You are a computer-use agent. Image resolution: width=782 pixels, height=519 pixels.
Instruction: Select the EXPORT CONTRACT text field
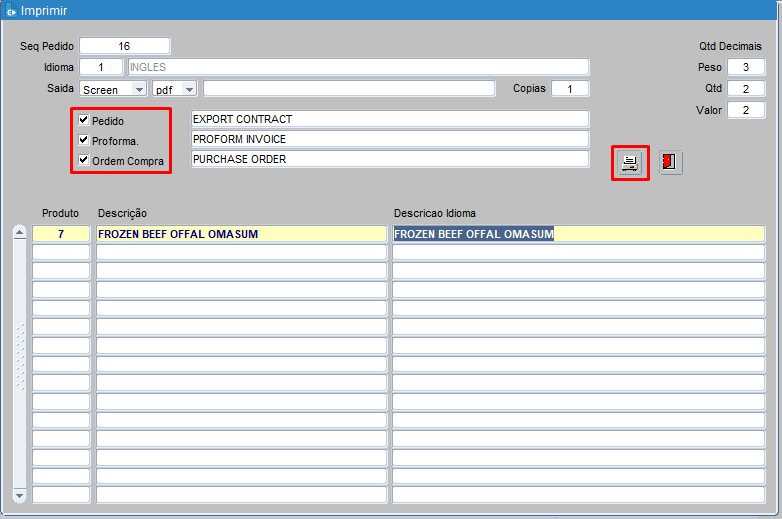tap(390, 119)
